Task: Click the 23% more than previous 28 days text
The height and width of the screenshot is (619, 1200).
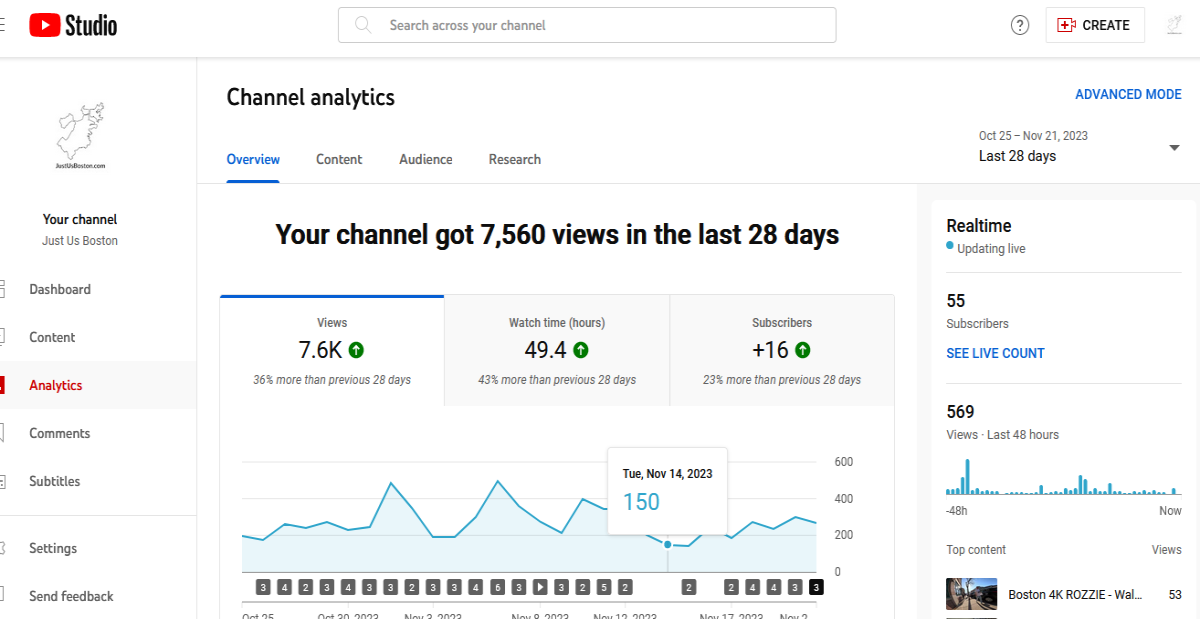Action: click(x=782, y=380)
